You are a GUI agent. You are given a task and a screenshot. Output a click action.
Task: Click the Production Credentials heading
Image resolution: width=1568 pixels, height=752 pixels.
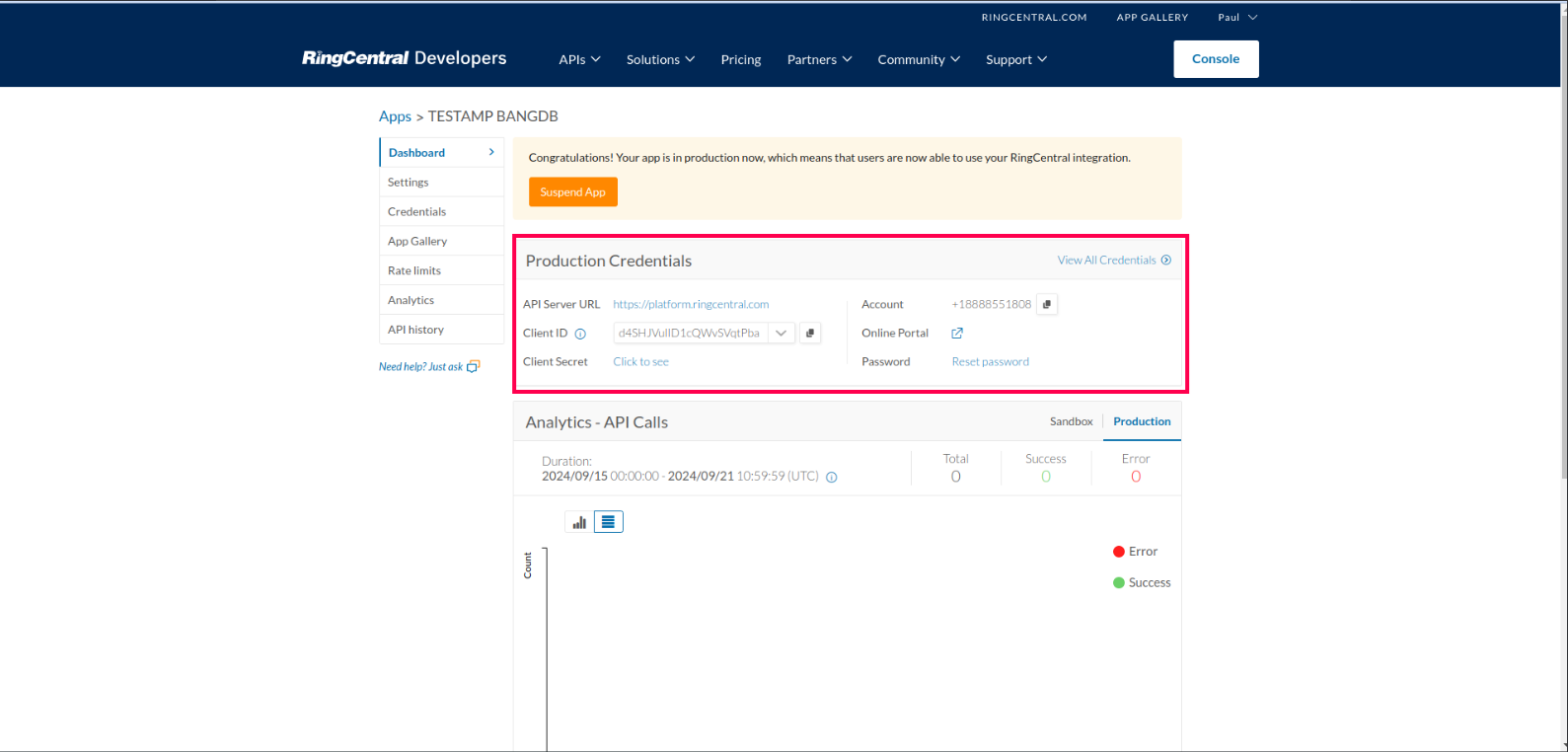(609, 262)
